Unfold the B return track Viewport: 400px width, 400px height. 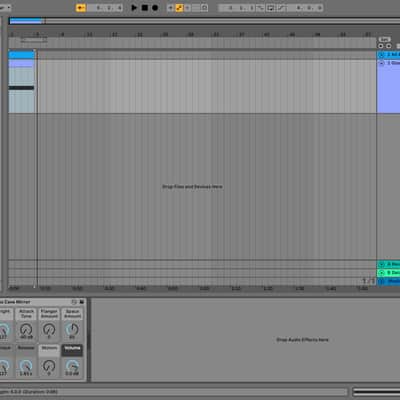pyautogui.click(x=382, y=273)
